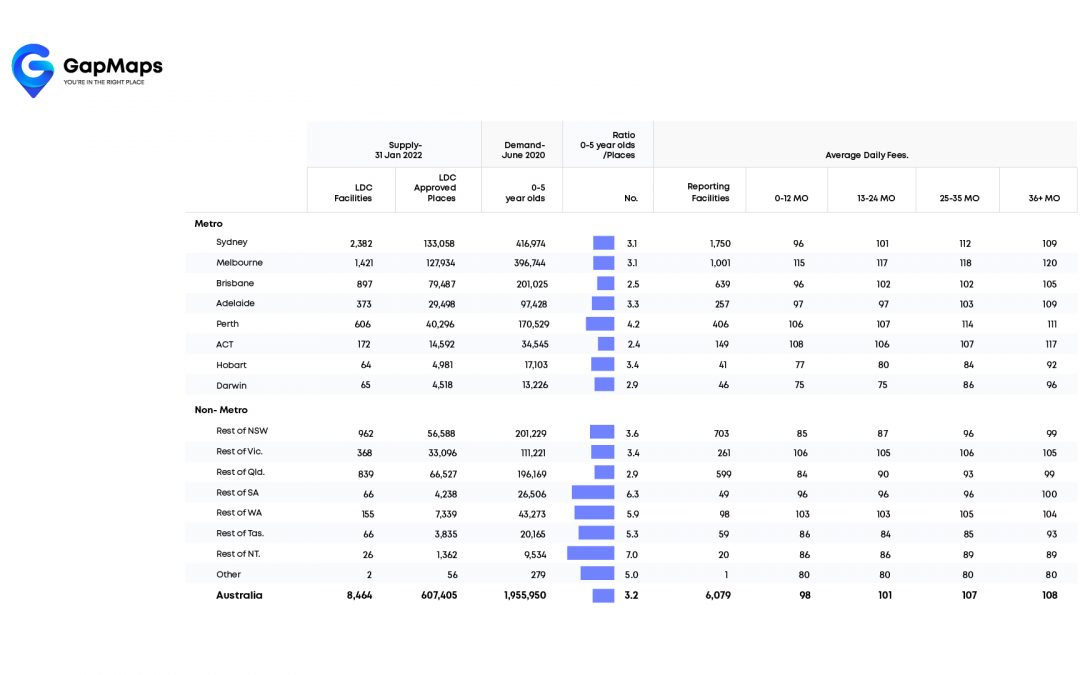Click the GapMaps pin logo icon

pos(32,69)
